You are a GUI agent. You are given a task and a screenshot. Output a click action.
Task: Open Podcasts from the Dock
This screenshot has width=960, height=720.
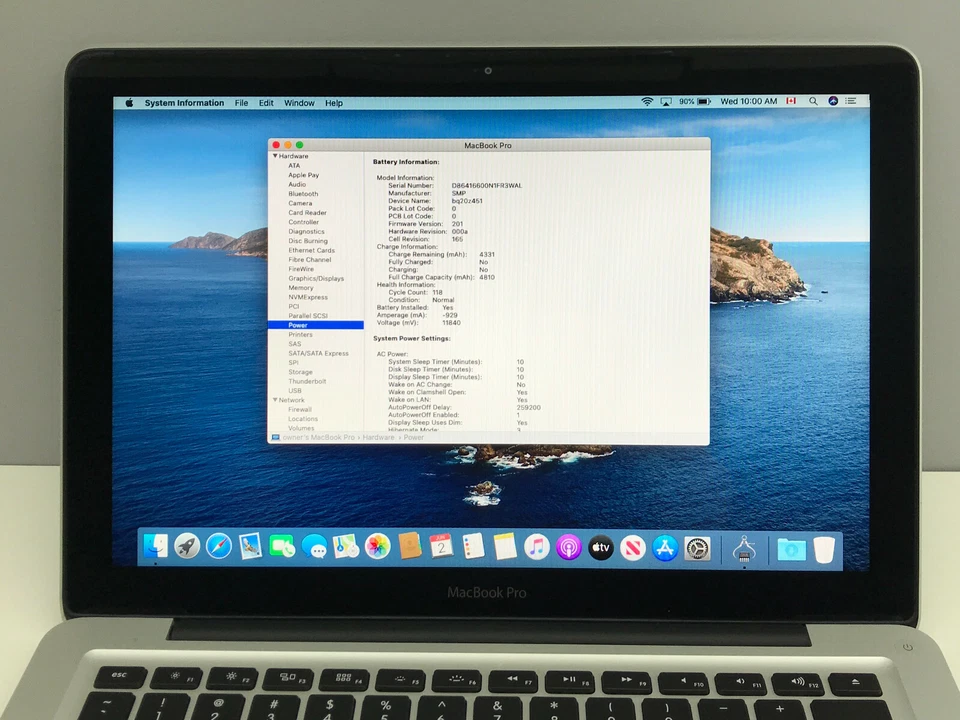569,547
